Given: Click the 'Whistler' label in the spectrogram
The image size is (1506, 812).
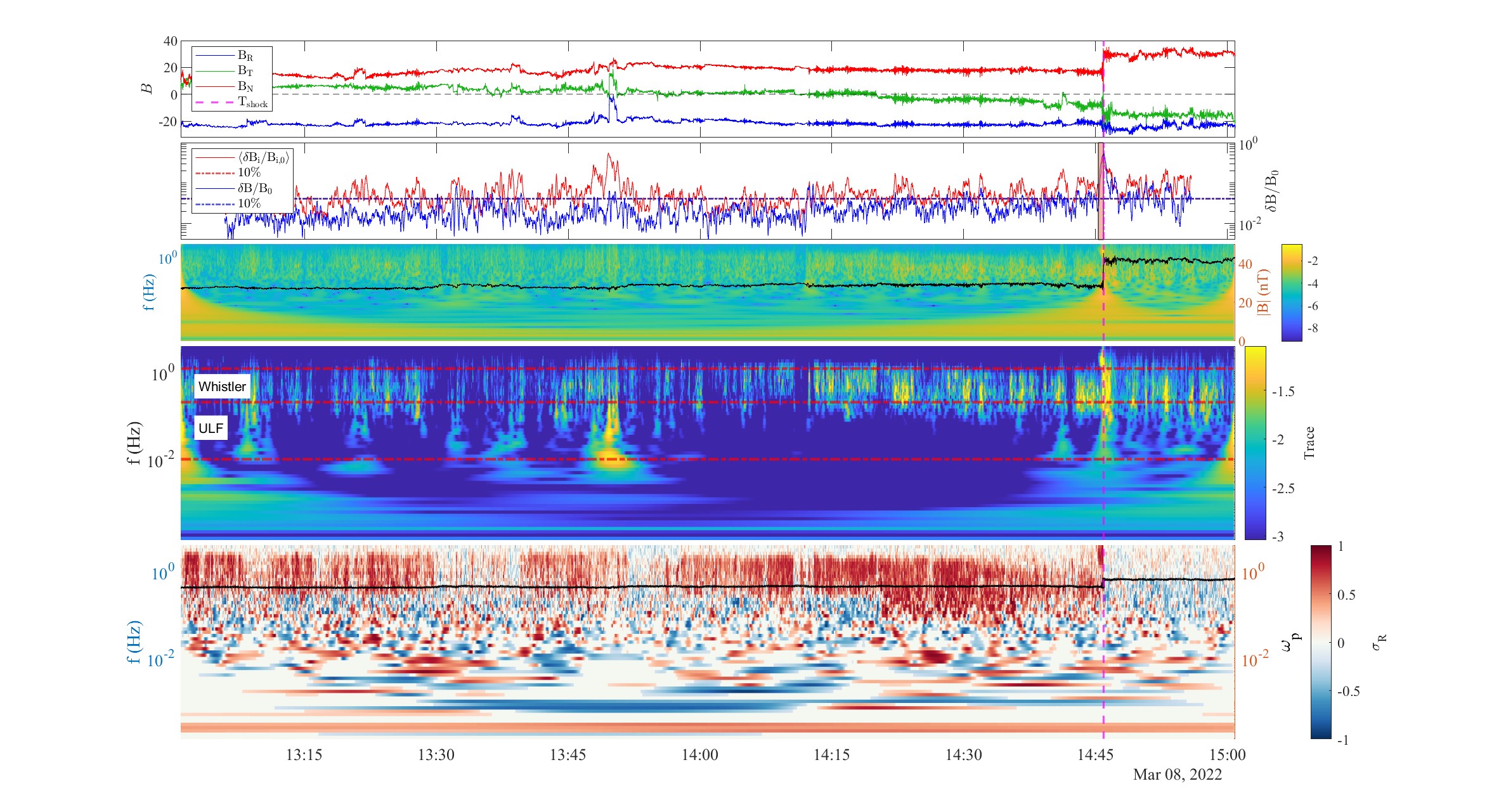Looking at the screenshot, I should pos(222,387).
